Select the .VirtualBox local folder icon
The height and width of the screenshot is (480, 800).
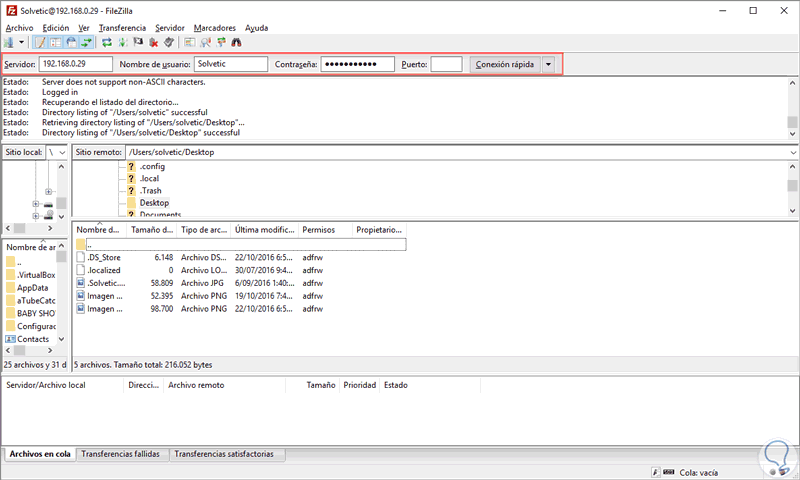click(11, 275)
